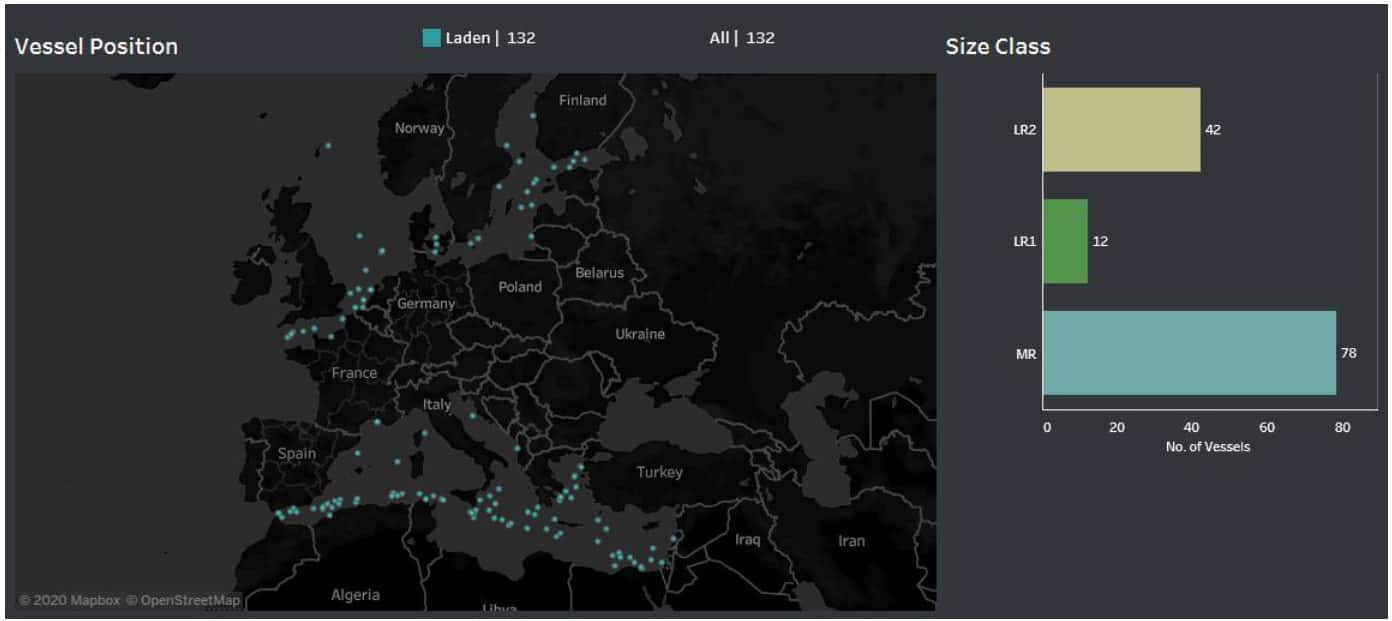Select the lone vessel dot inside Finland
The image size is (1392, 621).
(x=533, y=115)
